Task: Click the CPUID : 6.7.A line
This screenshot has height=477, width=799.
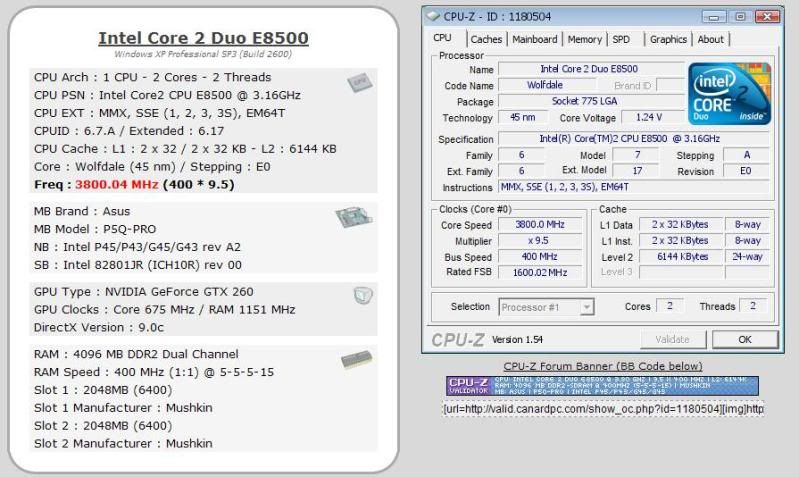Action: click(129, 131)
